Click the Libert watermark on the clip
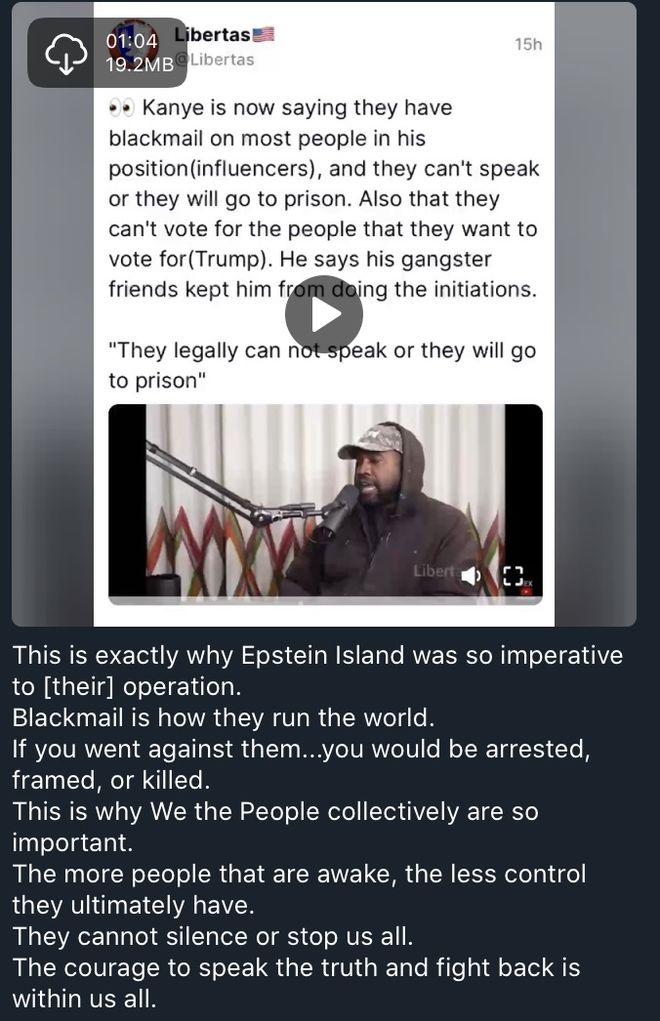Screen dimensions: 660x1021 [x=435, y=571]
